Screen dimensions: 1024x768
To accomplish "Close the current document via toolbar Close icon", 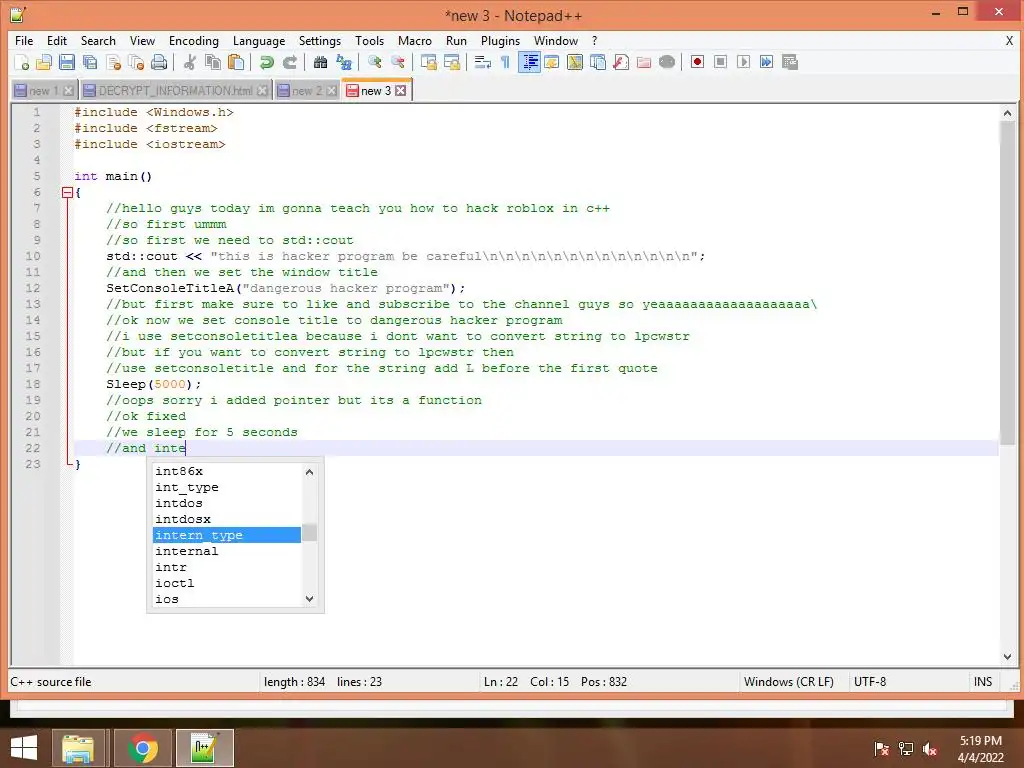I will pyautogui.click(x=114, y=62).
